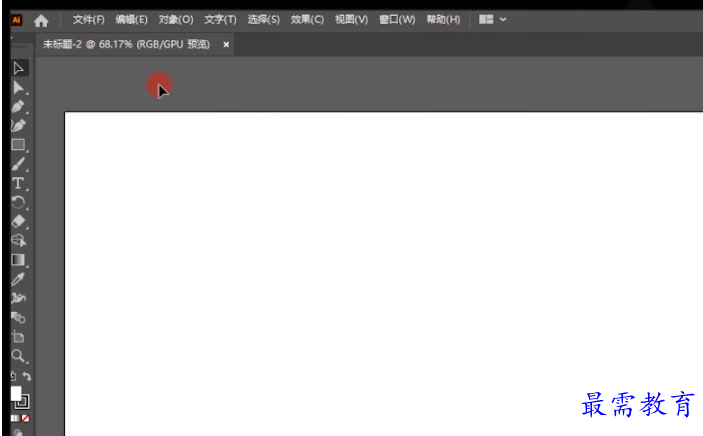This screenshot has width=703, height=436.
Task: Click the Arrange Documents layout icon
Action: [x=486, y=19]
